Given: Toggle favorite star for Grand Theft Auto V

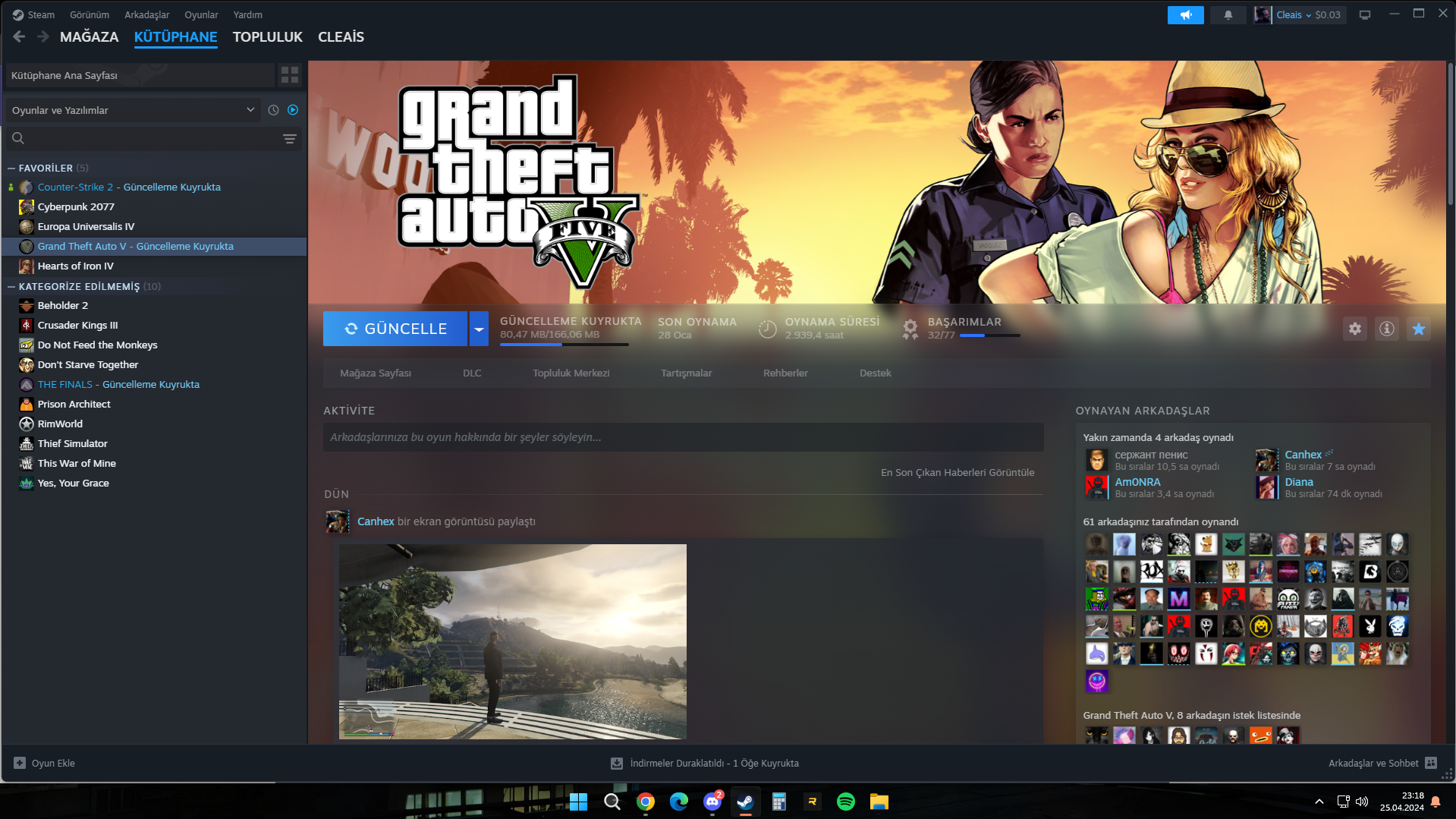Looking at the screenshot, I should [x=1419, y=329].
